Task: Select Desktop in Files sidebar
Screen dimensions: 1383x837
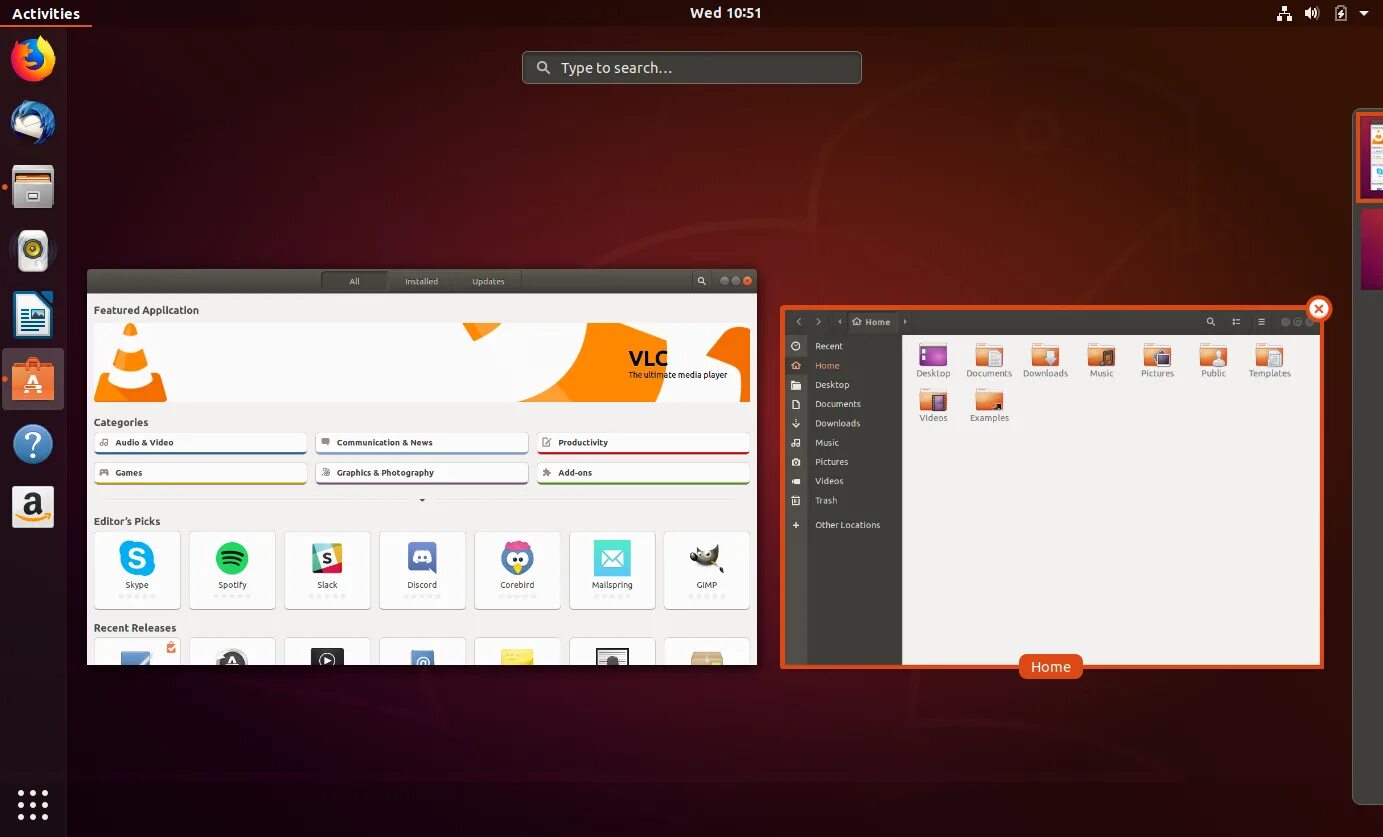Action: 845,385
